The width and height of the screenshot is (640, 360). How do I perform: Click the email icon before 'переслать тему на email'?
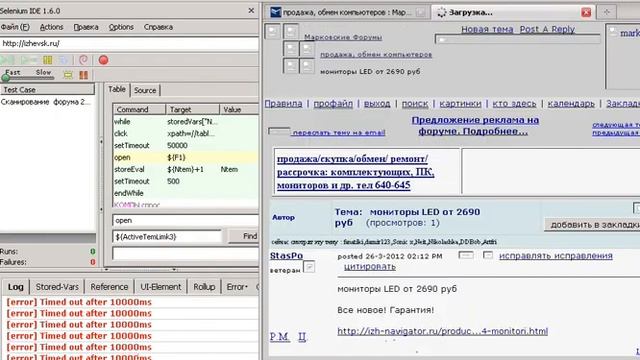[279, 131]
